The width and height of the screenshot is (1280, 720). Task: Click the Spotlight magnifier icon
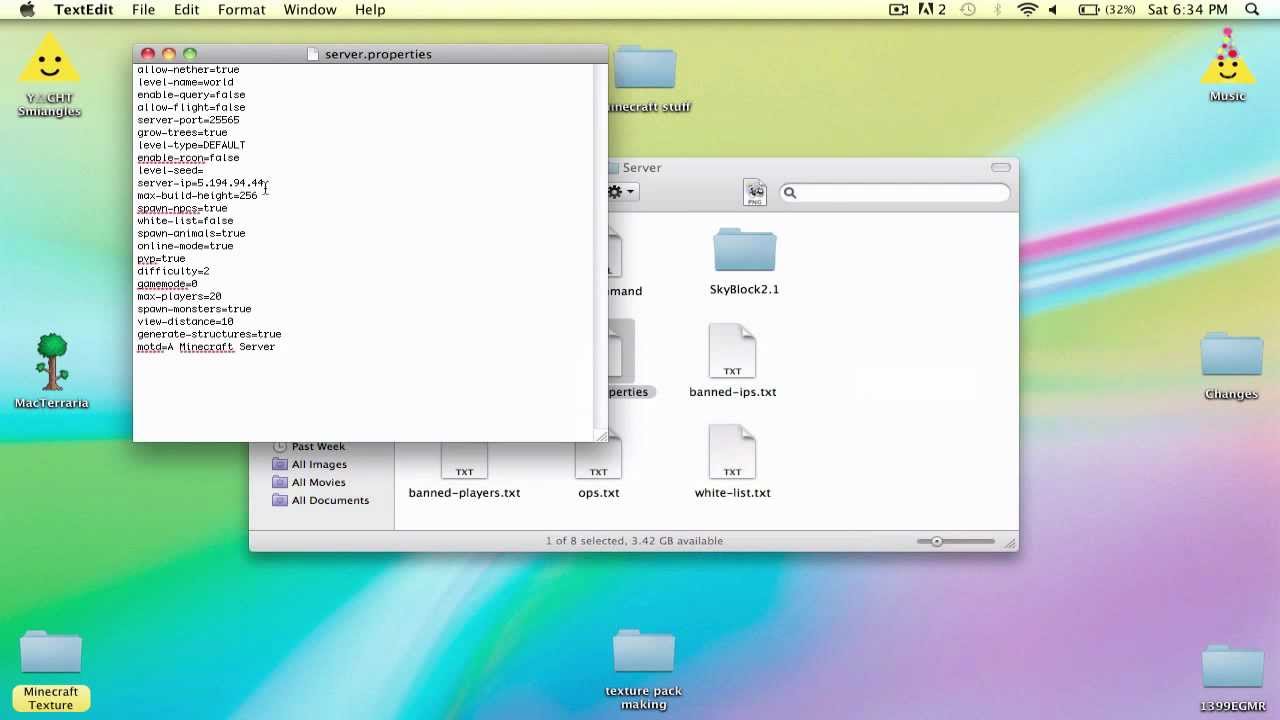pyautogui.click(x=1252, y=10)
